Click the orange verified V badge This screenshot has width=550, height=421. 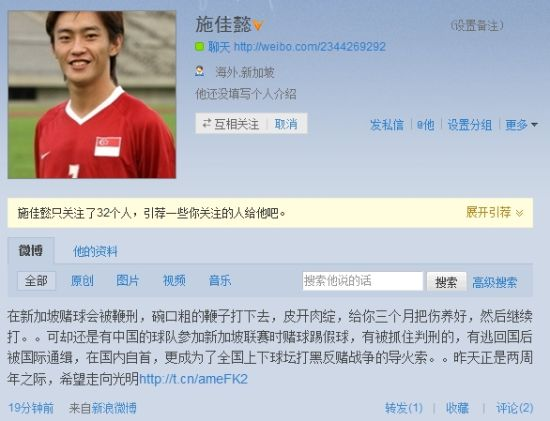coord(258,26)
